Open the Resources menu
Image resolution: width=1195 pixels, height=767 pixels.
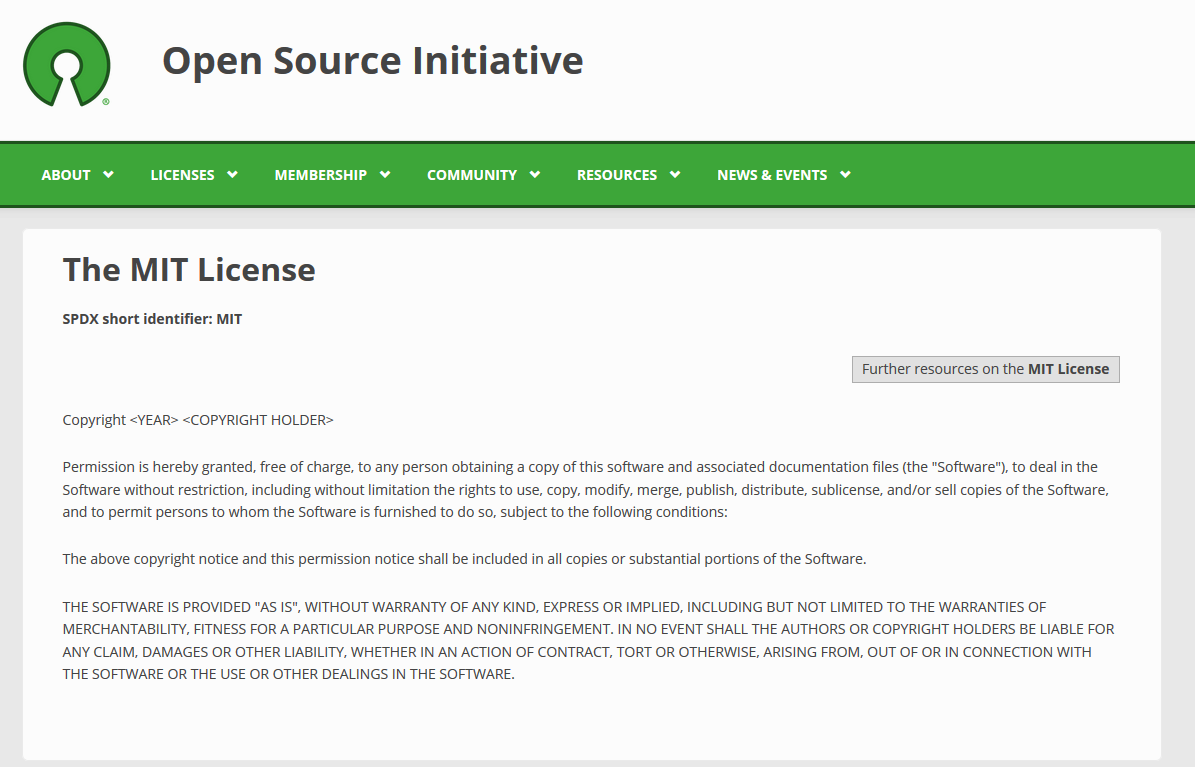pyautogui.click(x=616, y=175)
